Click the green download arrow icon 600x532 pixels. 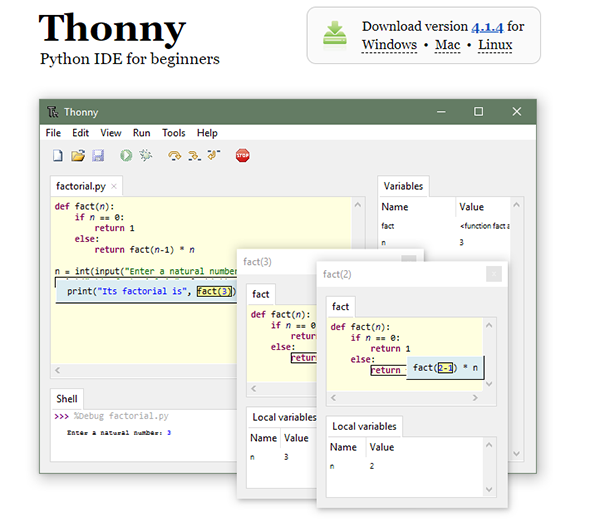click(x=334, y=35)
